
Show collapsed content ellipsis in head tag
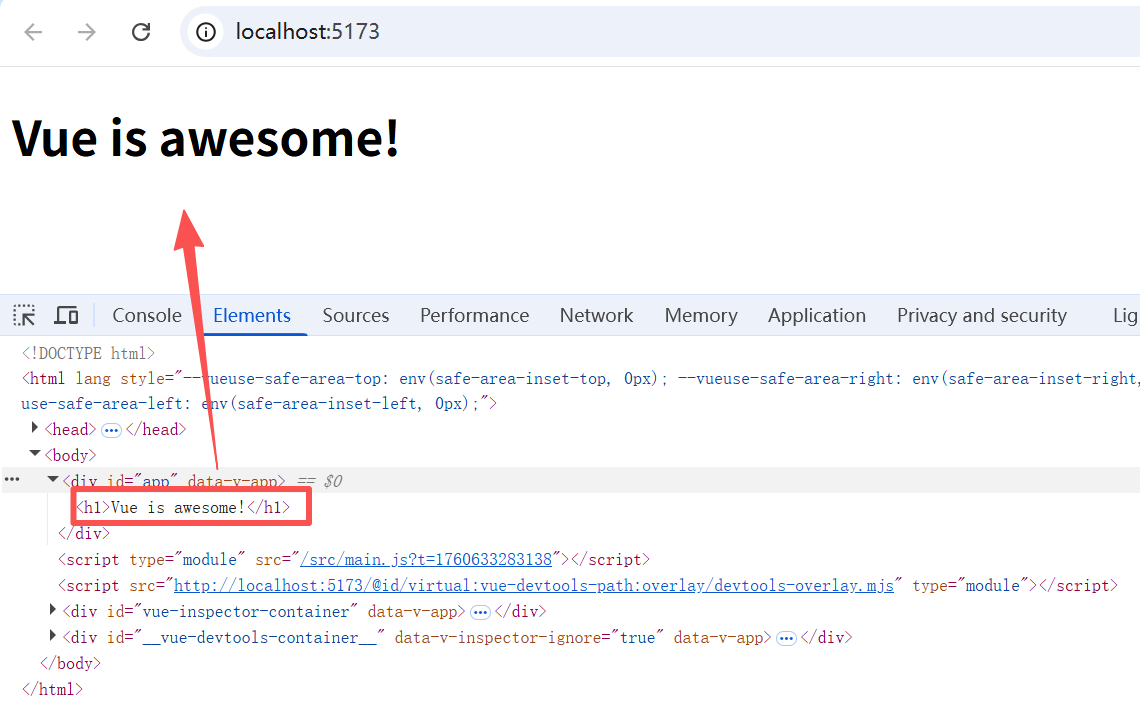point(111,430)
